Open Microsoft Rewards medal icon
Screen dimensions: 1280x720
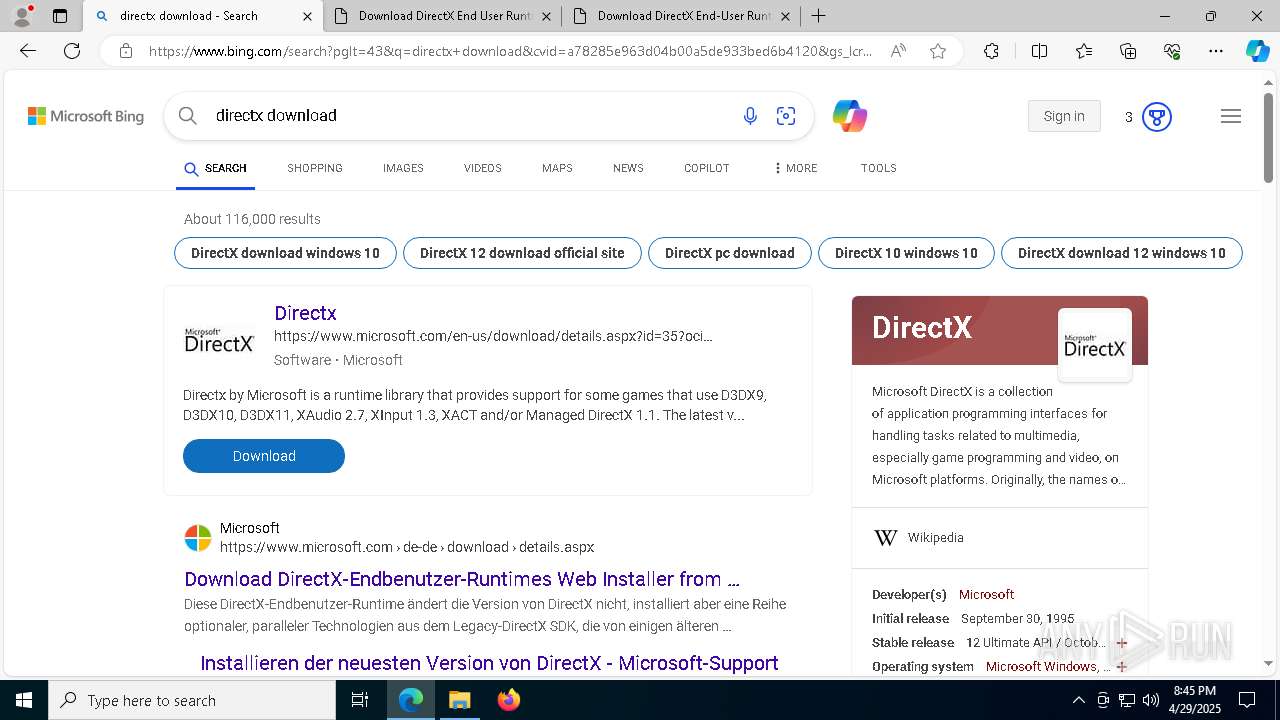[x=1157, y=117]
